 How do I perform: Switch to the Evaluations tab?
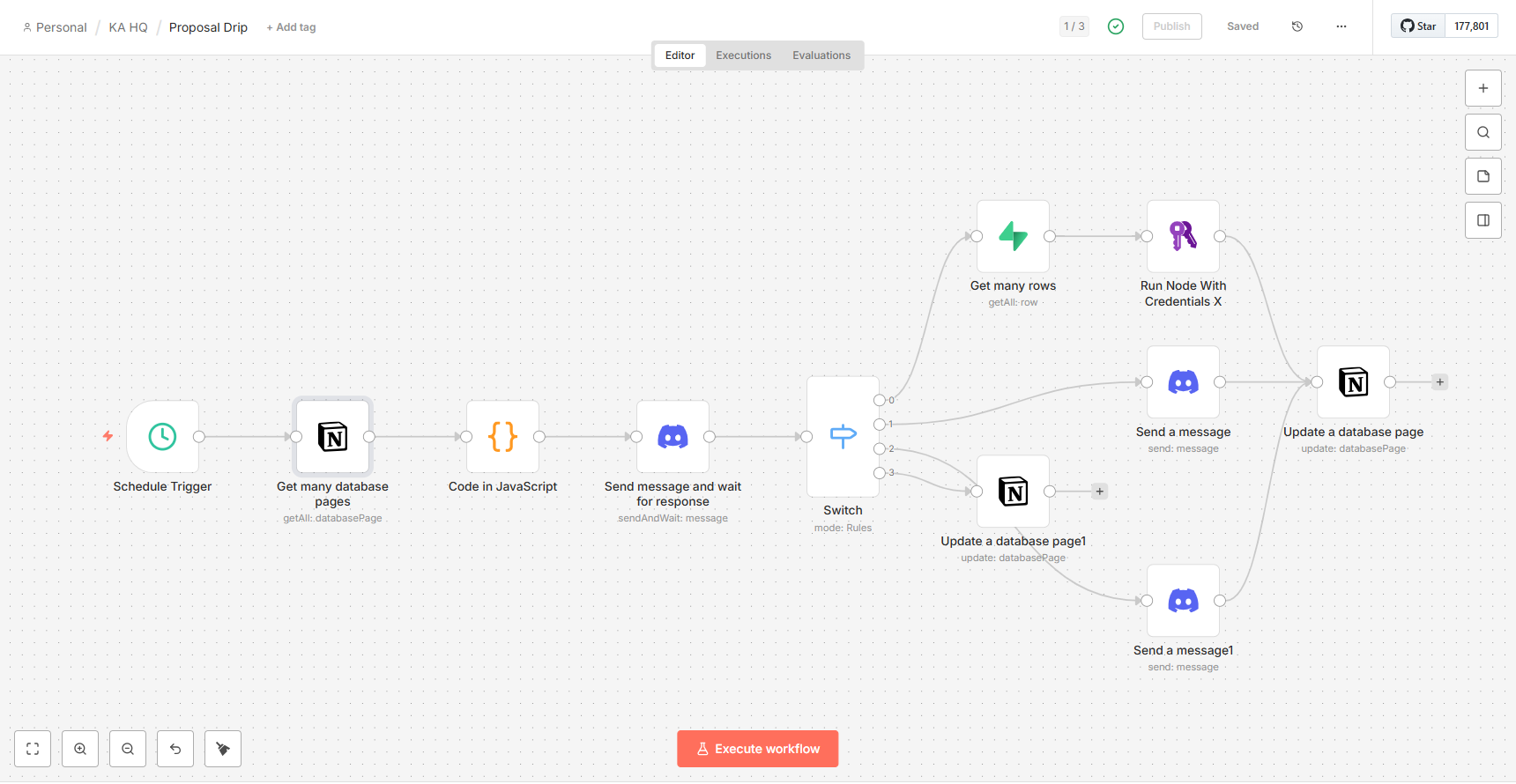(821, 55)
